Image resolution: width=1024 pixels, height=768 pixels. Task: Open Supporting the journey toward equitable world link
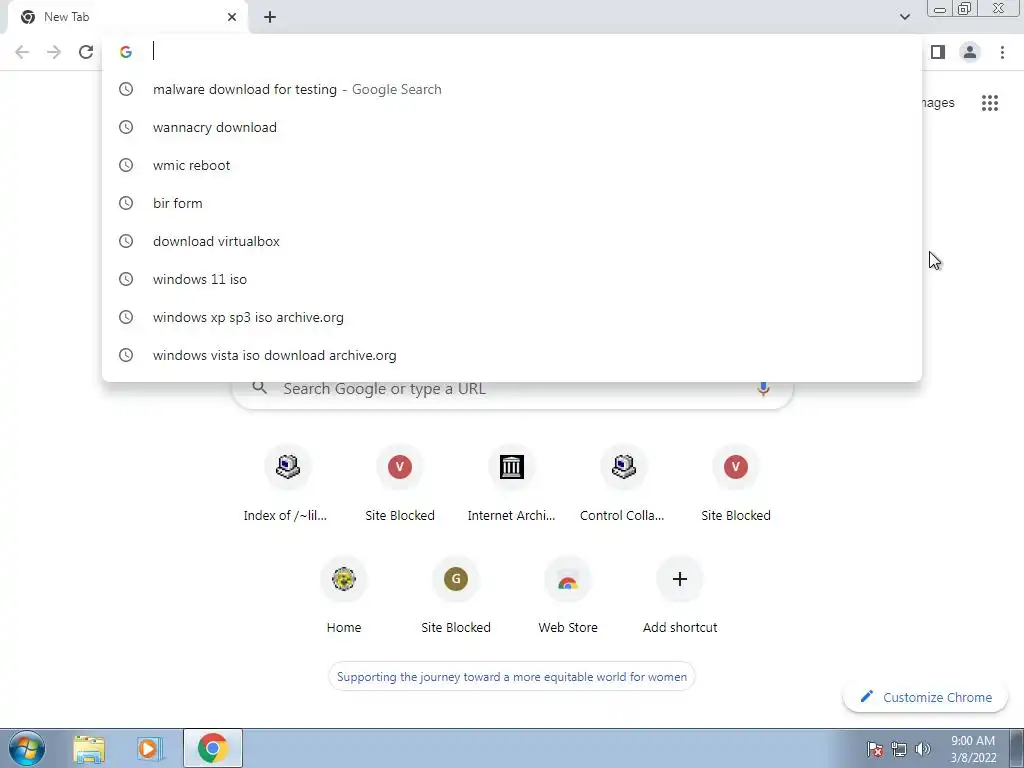point(511,677)
